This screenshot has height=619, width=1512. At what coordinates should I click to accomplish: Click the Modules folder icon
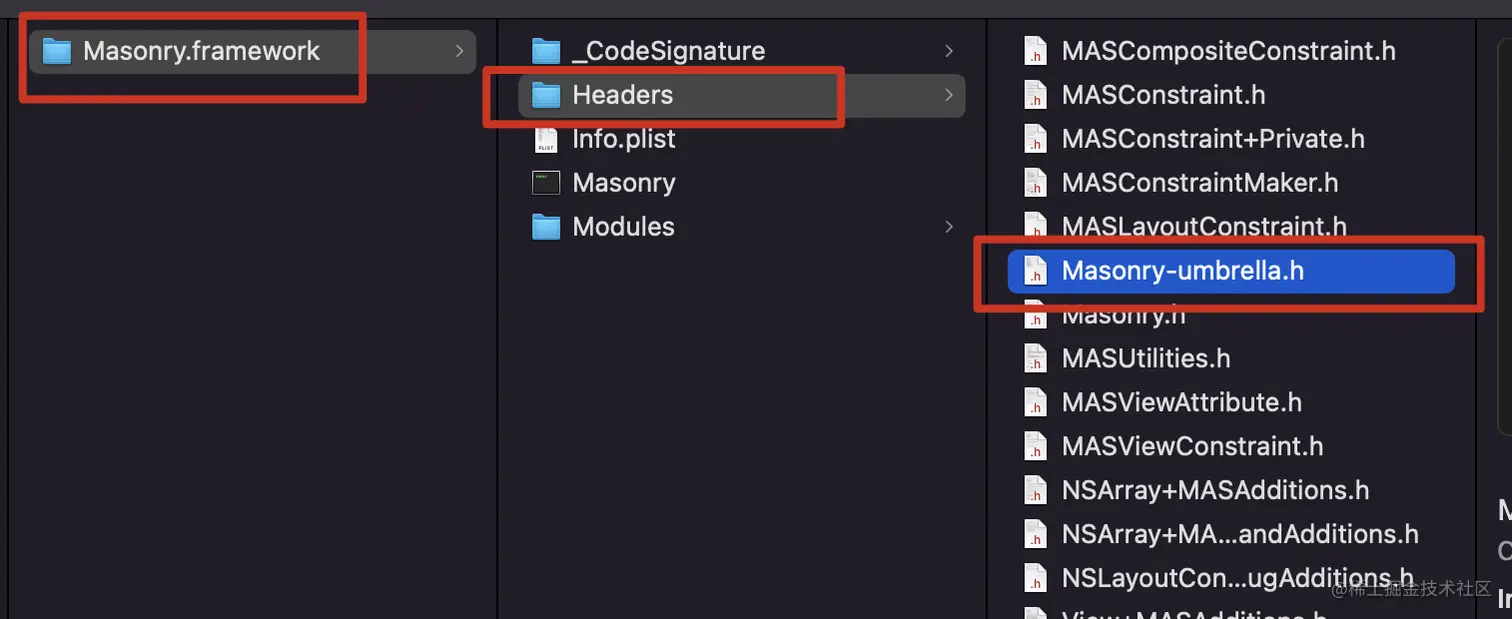click(x=546, y=227)
